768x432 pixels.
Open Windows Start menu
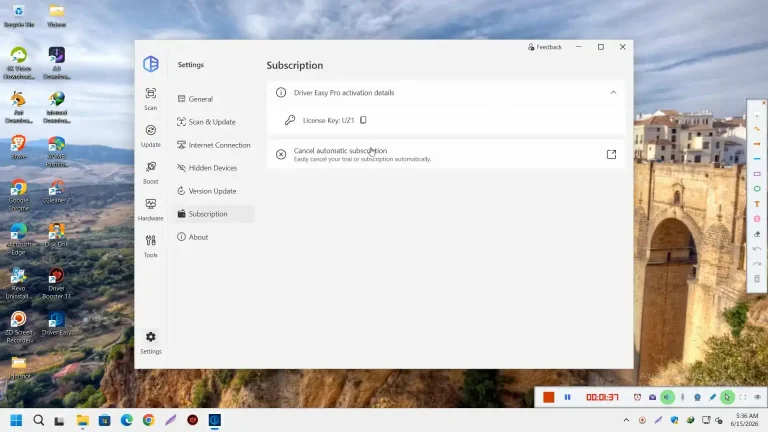tap(16, 420)
